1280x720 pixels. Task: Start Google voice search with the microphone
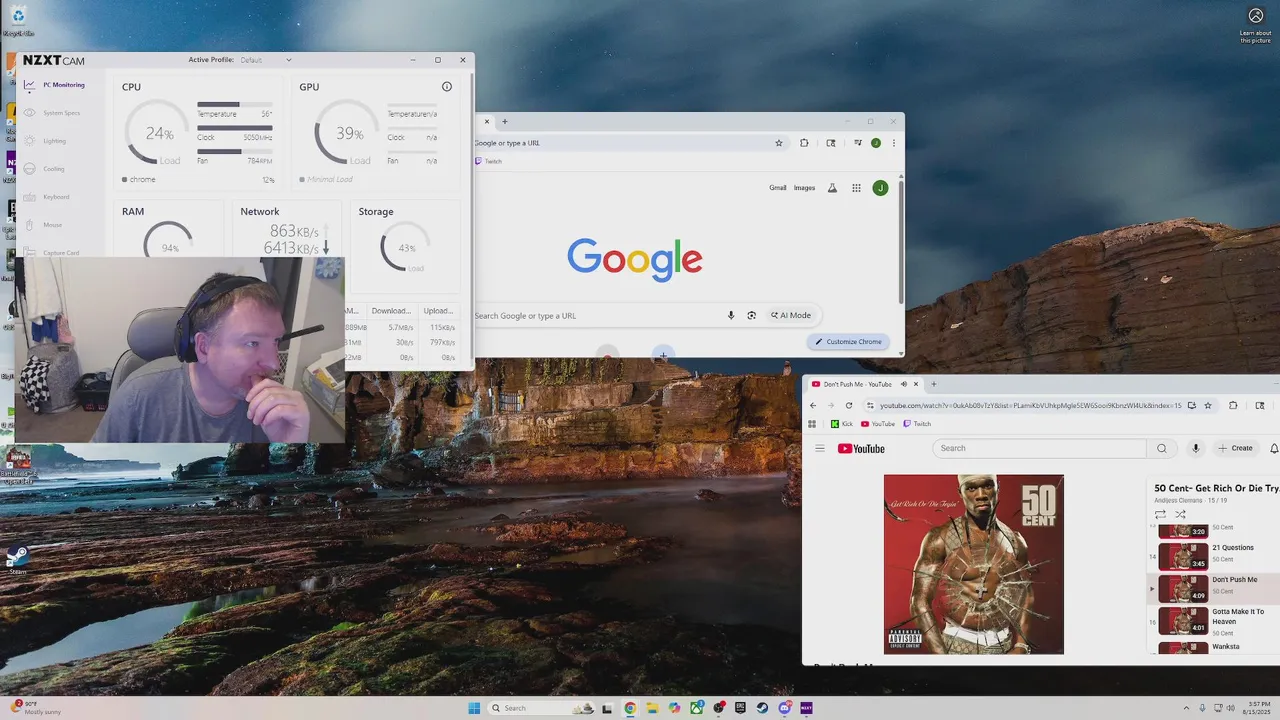click(731, 316)
